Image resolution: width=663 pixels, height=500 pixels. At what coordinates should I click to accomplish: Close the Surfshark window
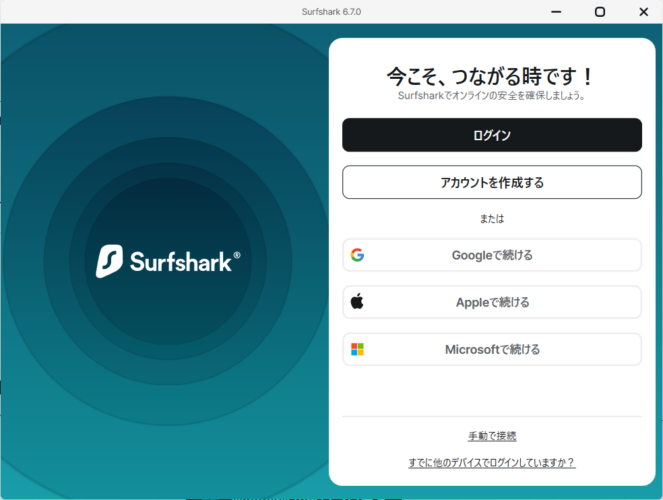tap(643, 12)
